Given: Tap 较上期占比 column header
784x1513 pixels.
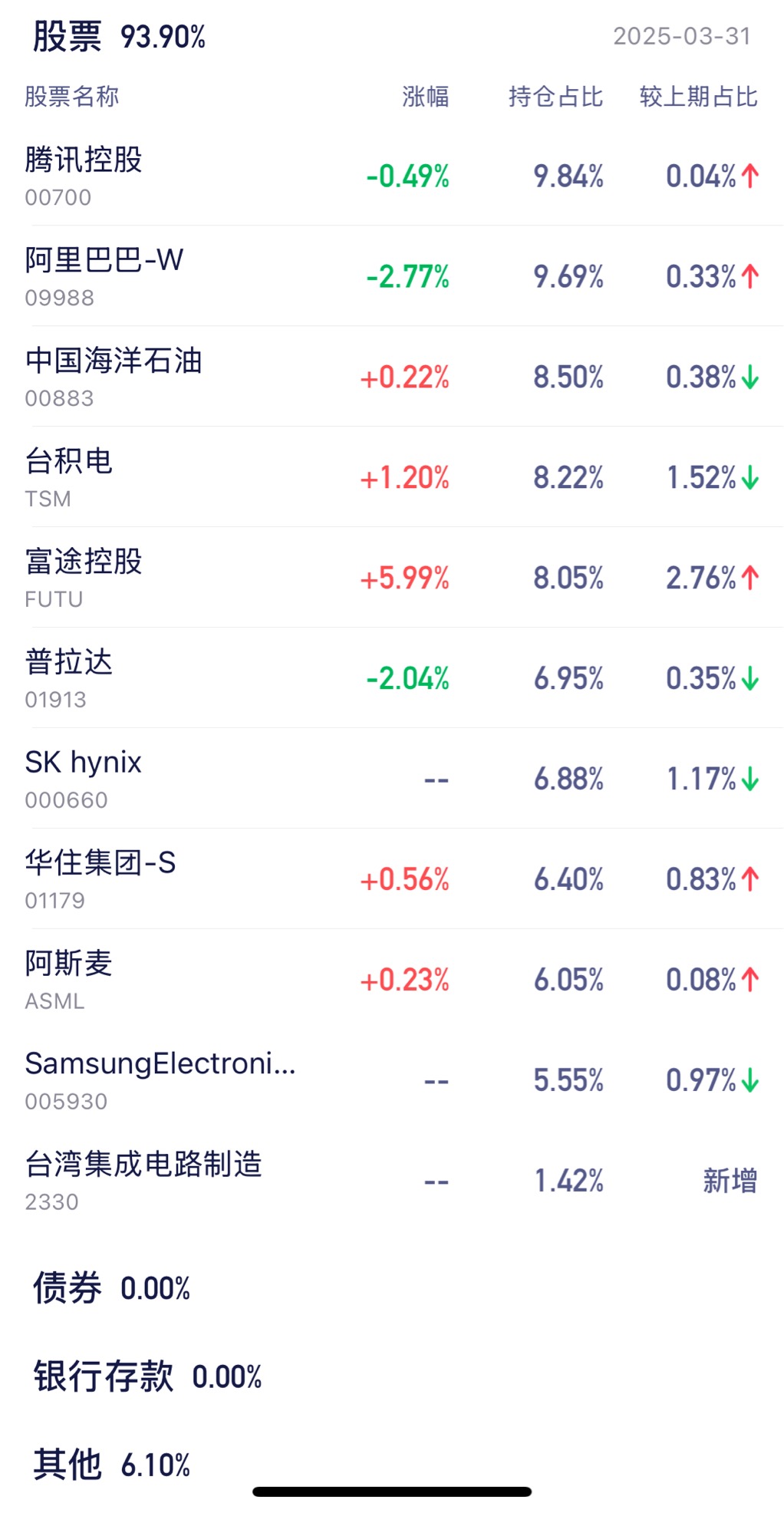Looking at the screenshot, I should (699, 97).
